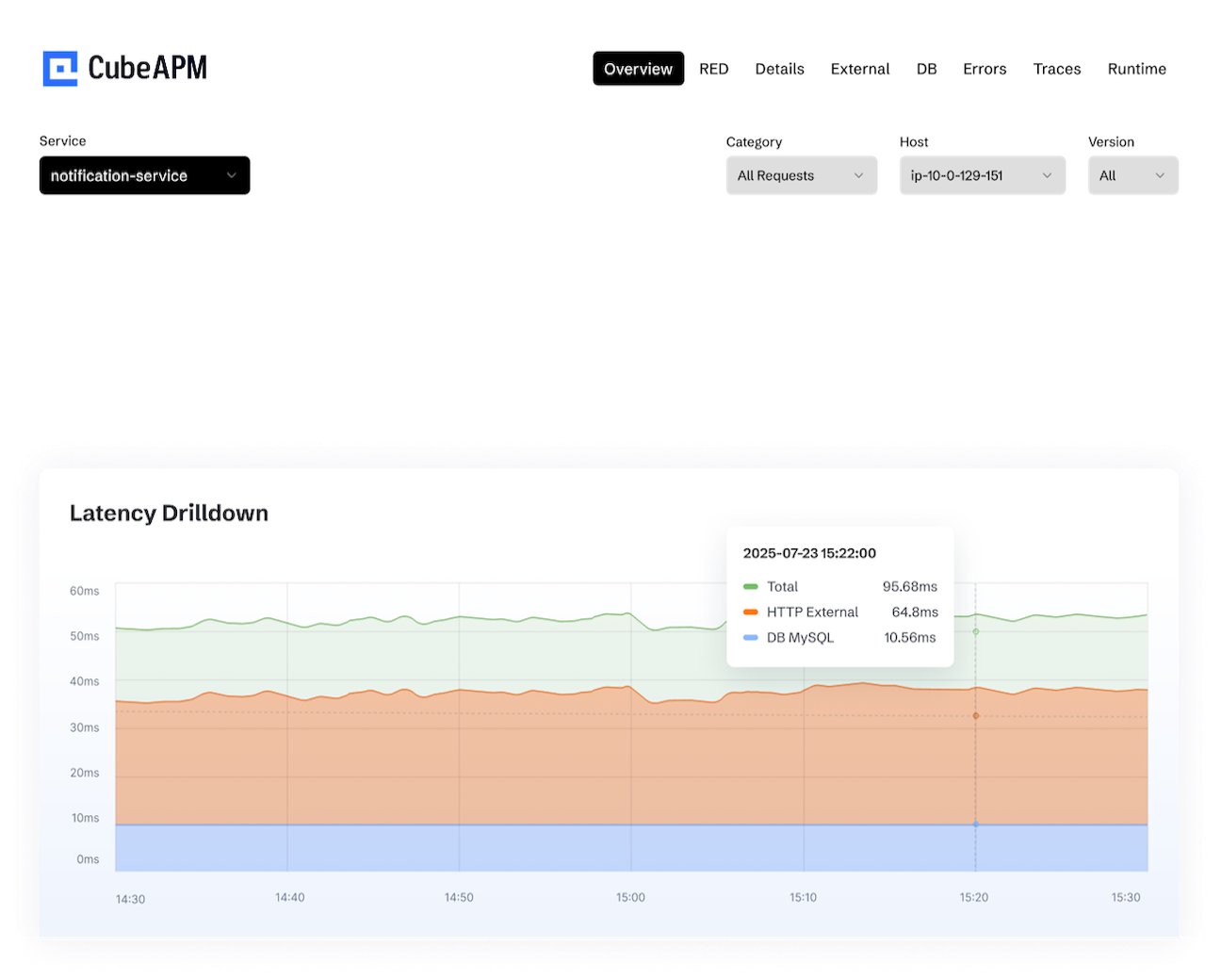Click the Total green legend swatch
This screenshot has height=980, width=1221.
click(750, 586)
